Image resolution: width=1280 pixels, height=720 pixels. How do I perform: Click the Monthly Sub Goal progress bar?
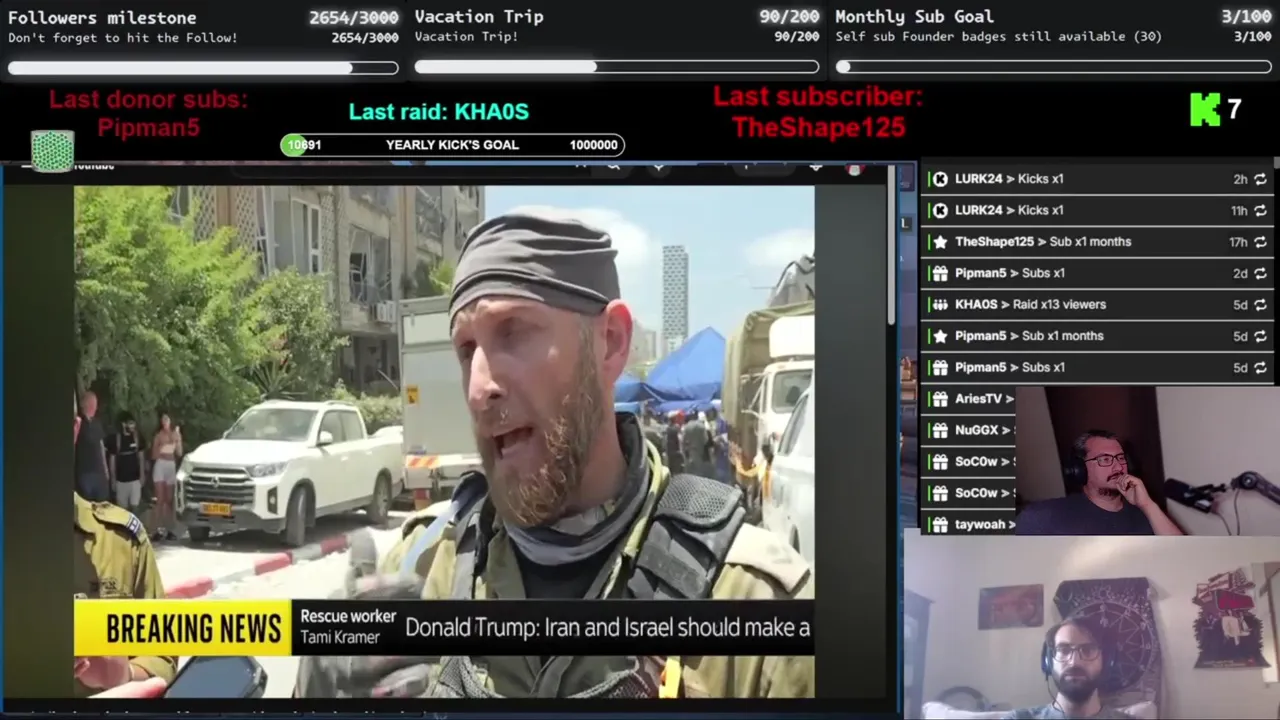[1053, 67]
